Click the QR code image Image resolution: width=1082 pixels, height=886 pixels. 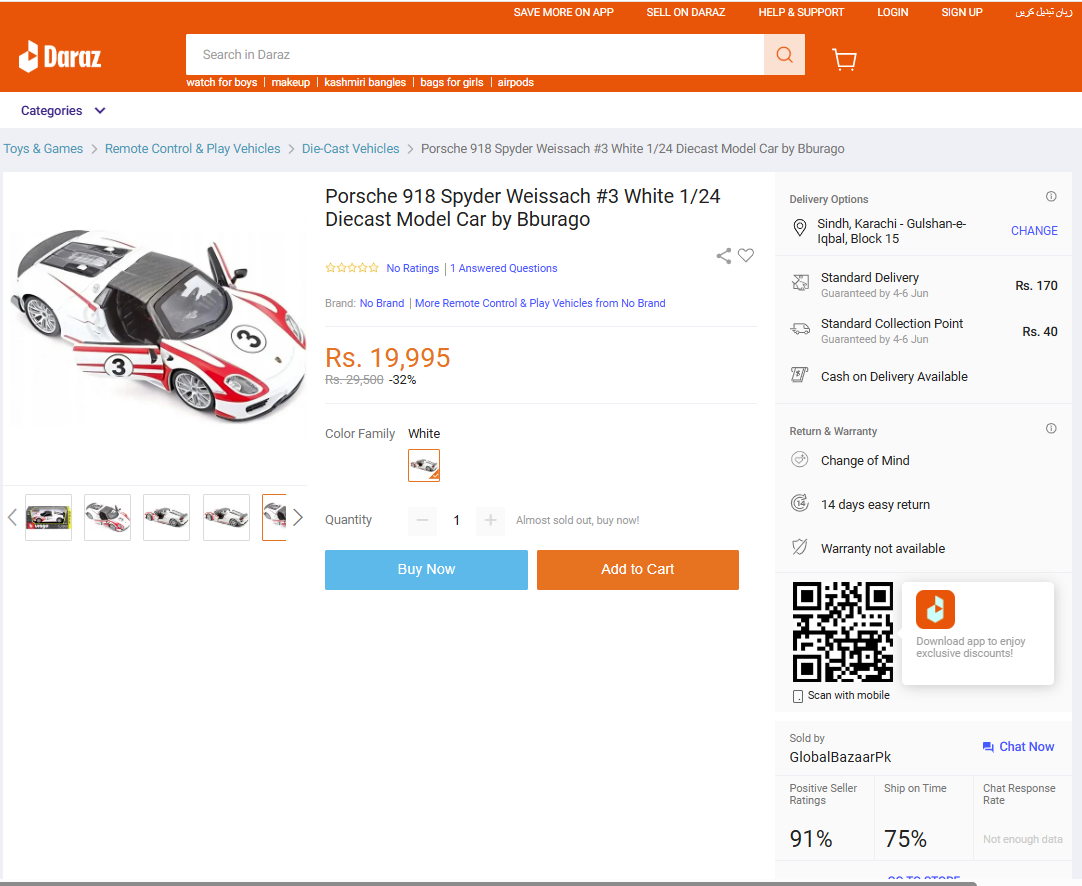pos(843,632)
